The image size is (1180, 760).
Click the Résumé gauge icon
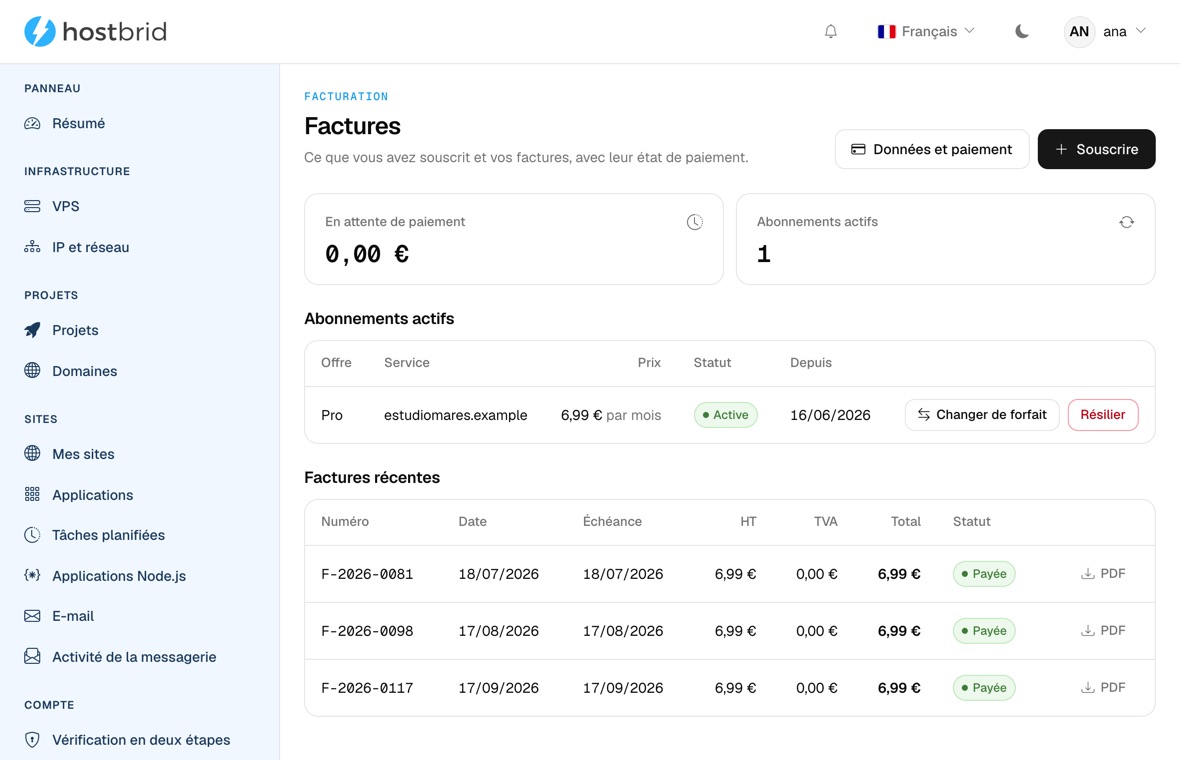32,123
